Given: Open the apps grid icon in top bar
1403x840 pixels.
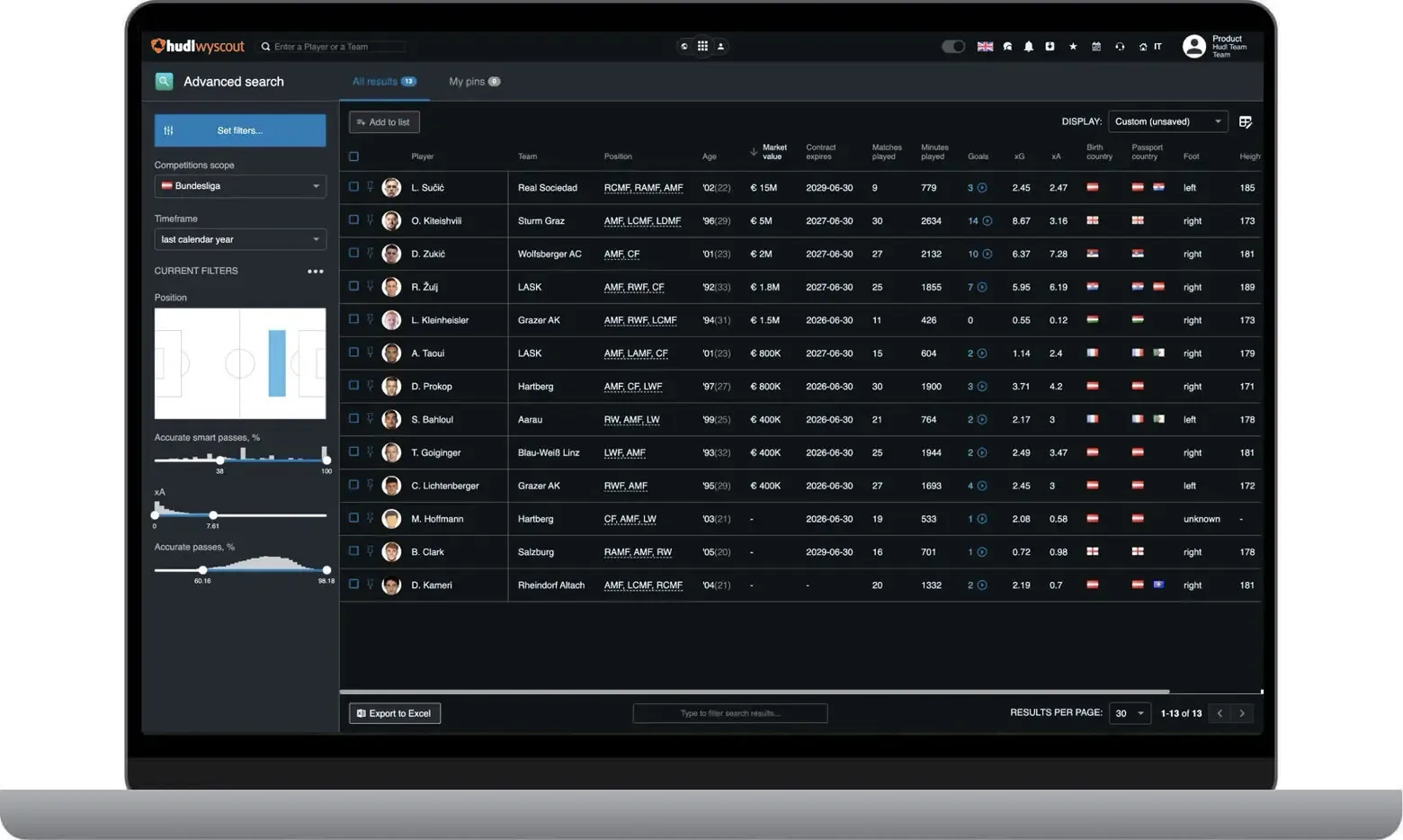Looking at the screenshot, I should click(702, 46).
